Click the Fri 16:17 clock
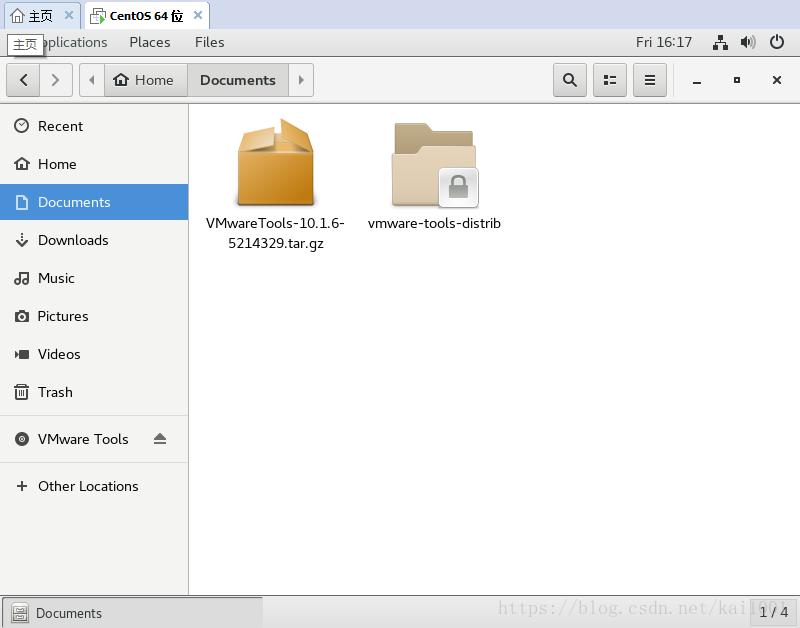800x628 pixels. (x=664, y=42)
